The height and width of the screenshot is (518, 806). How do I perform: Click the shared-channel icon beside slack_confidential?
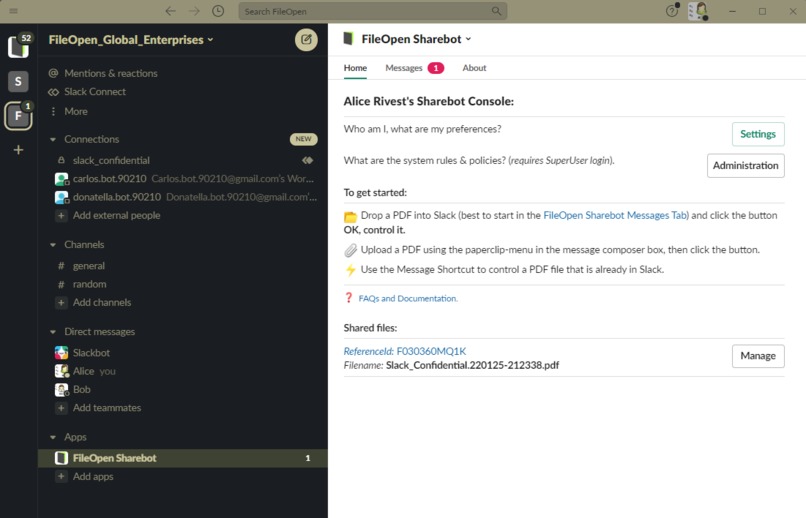(307, 160)
